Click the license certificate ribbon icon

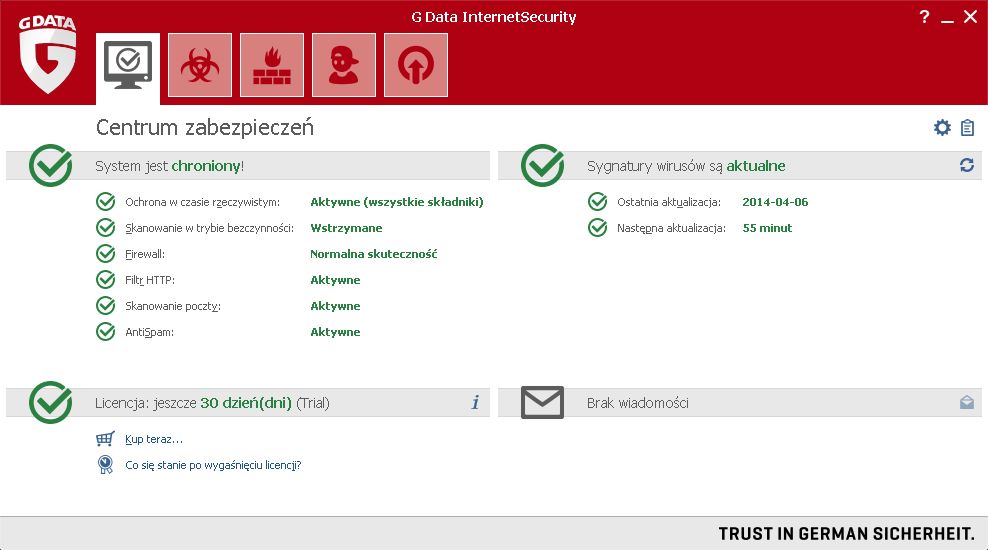[105, 465]
